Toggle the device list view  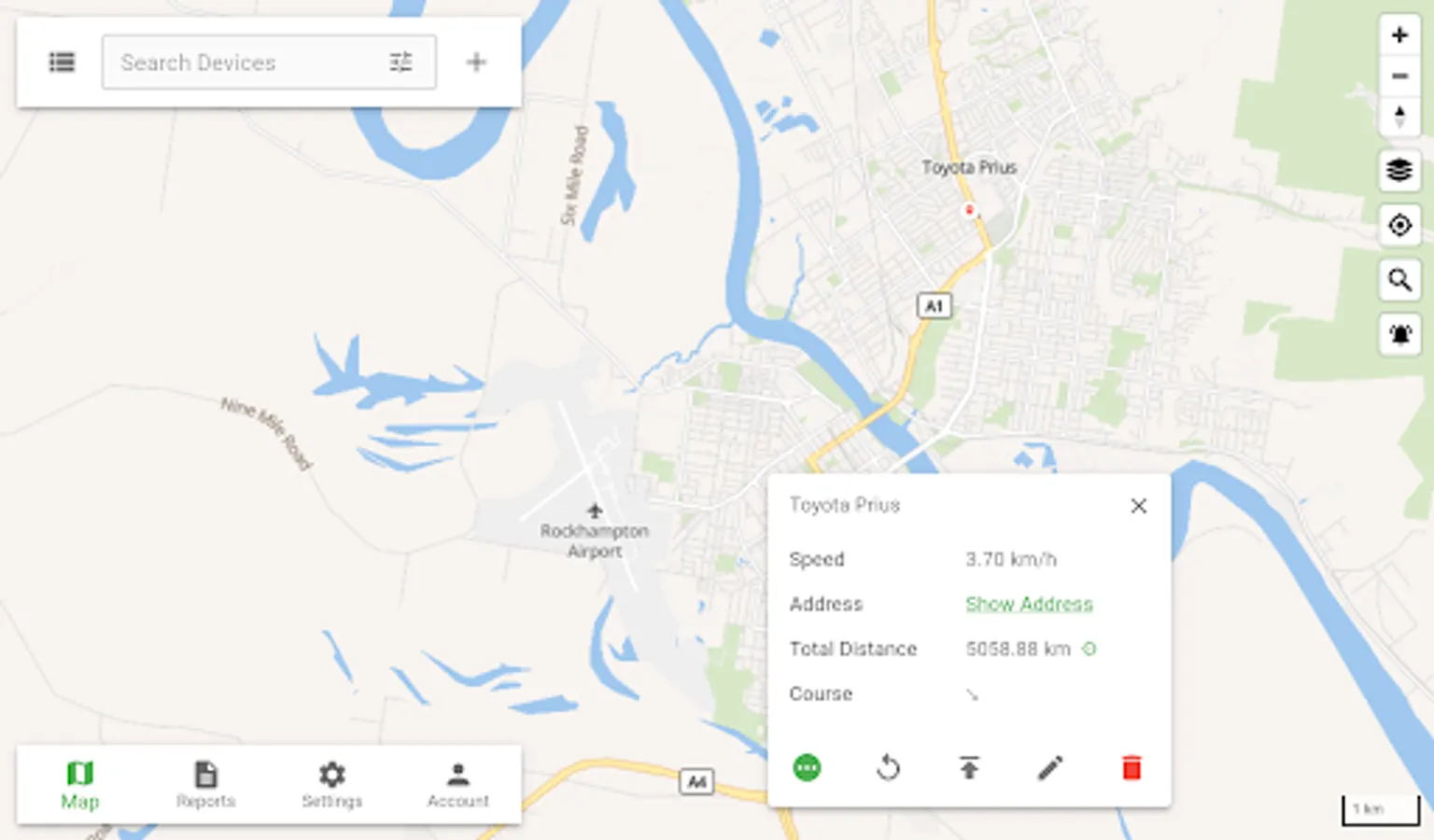click(62, 63)
